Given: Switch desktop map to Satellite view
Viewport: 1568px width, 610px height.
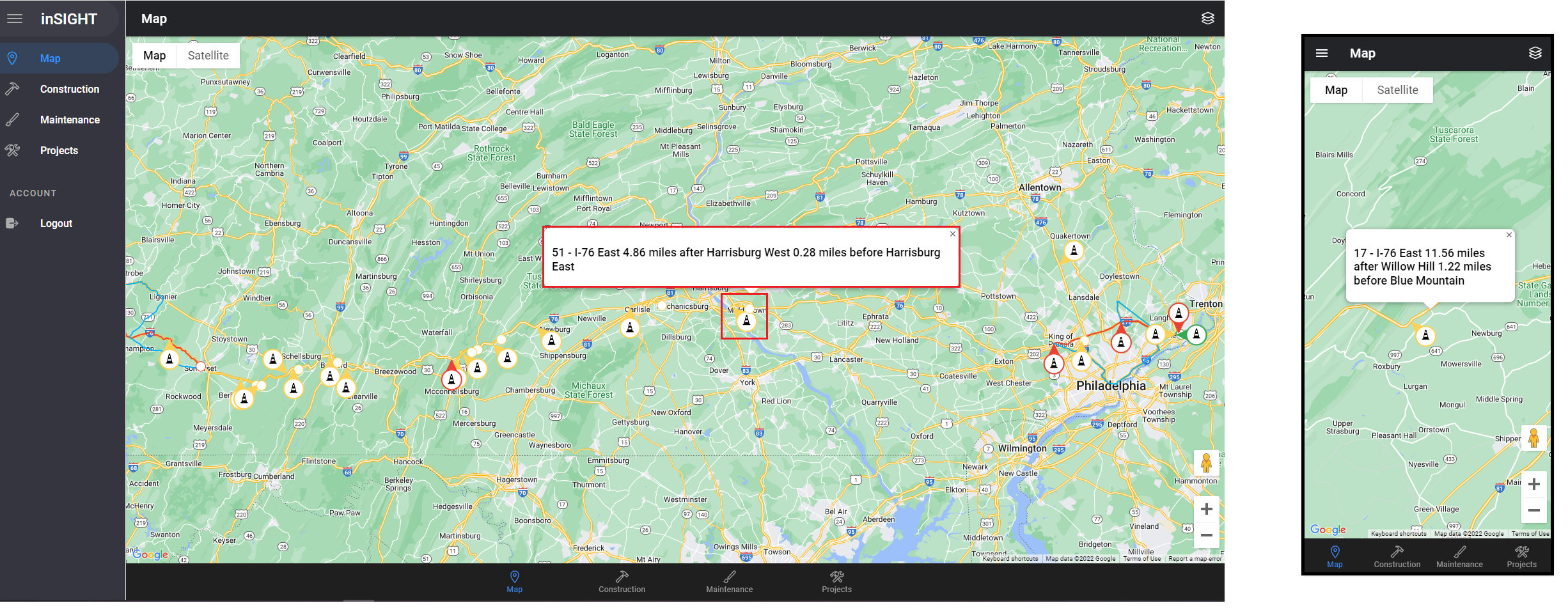Looking at the screenshot, I should (208, 56).
